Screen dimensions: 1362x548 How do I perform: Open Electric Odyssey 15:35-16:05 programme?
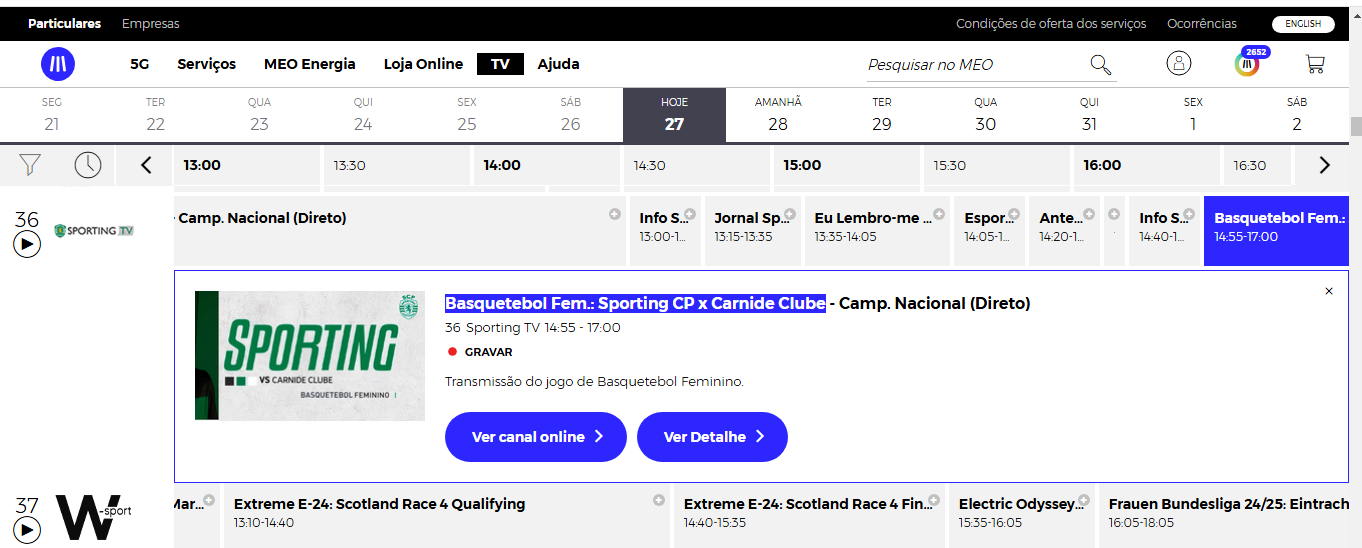(1022, 518)
